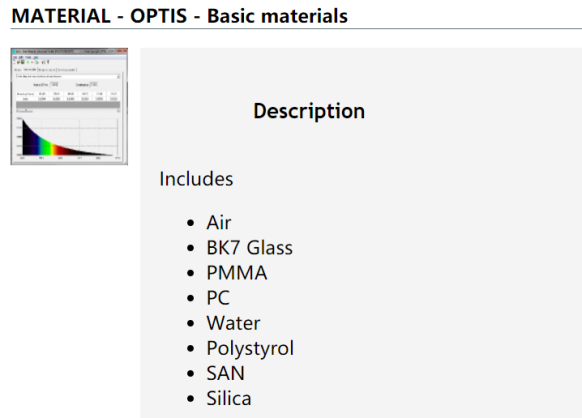Click the spectrum graph inside the thumbnail
Viewport: 582px width, 418px height.
coord(69,137)
